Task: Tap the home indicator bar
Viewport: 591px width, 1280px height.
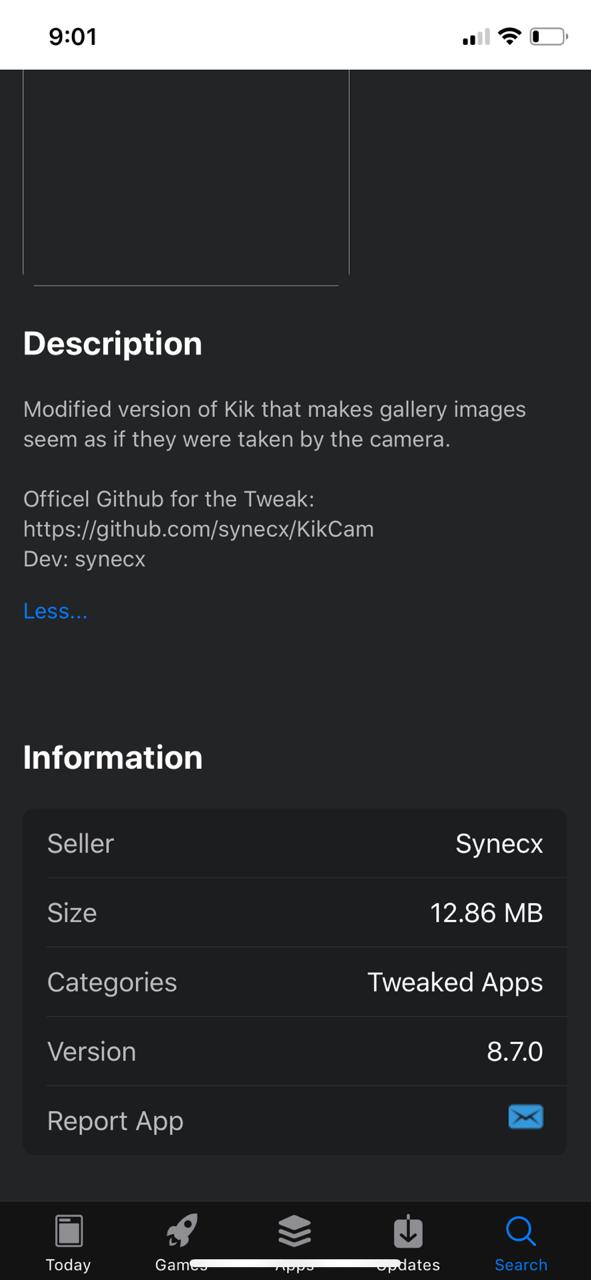Action: pos(295,1264)
